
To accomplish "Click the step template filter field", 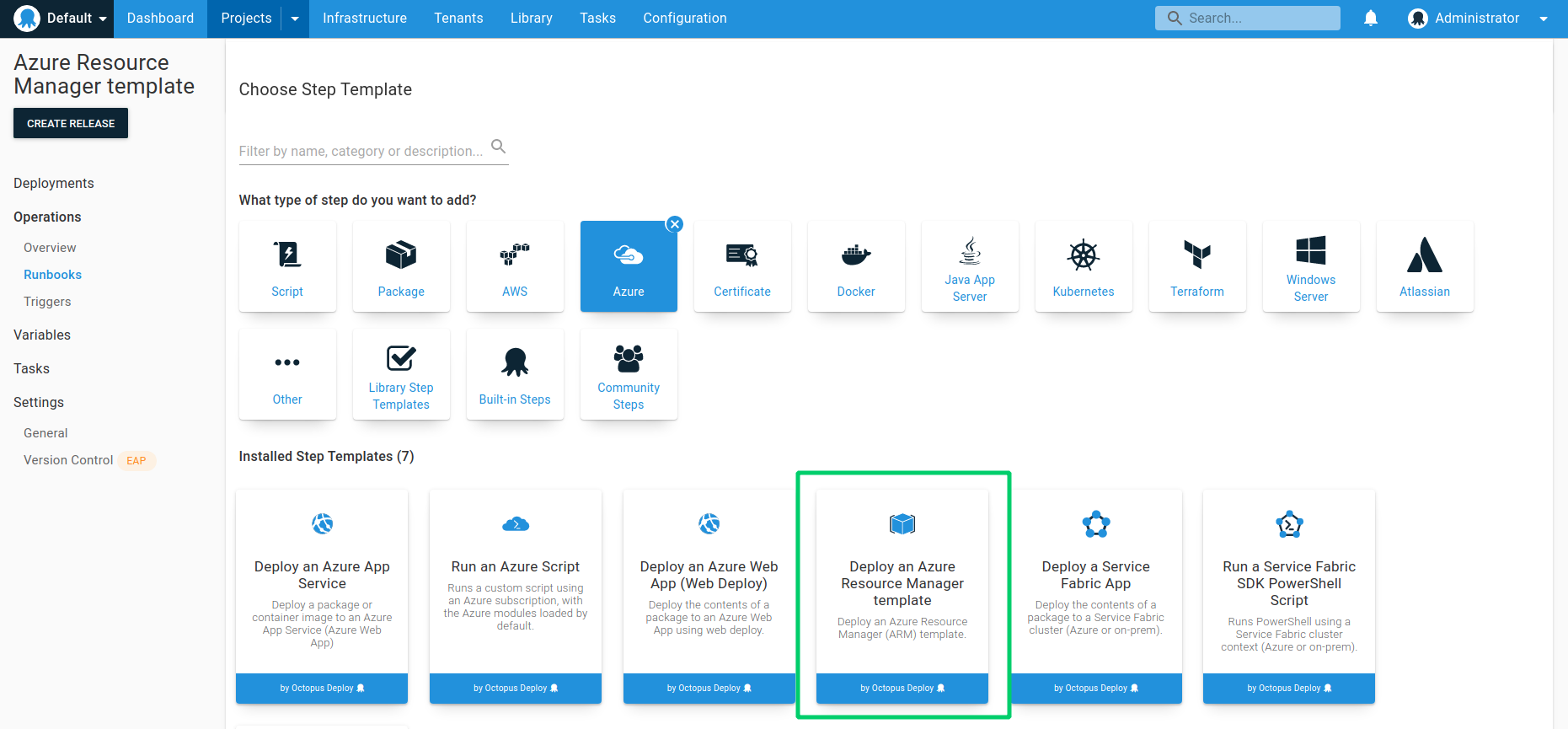I will 361,151.
